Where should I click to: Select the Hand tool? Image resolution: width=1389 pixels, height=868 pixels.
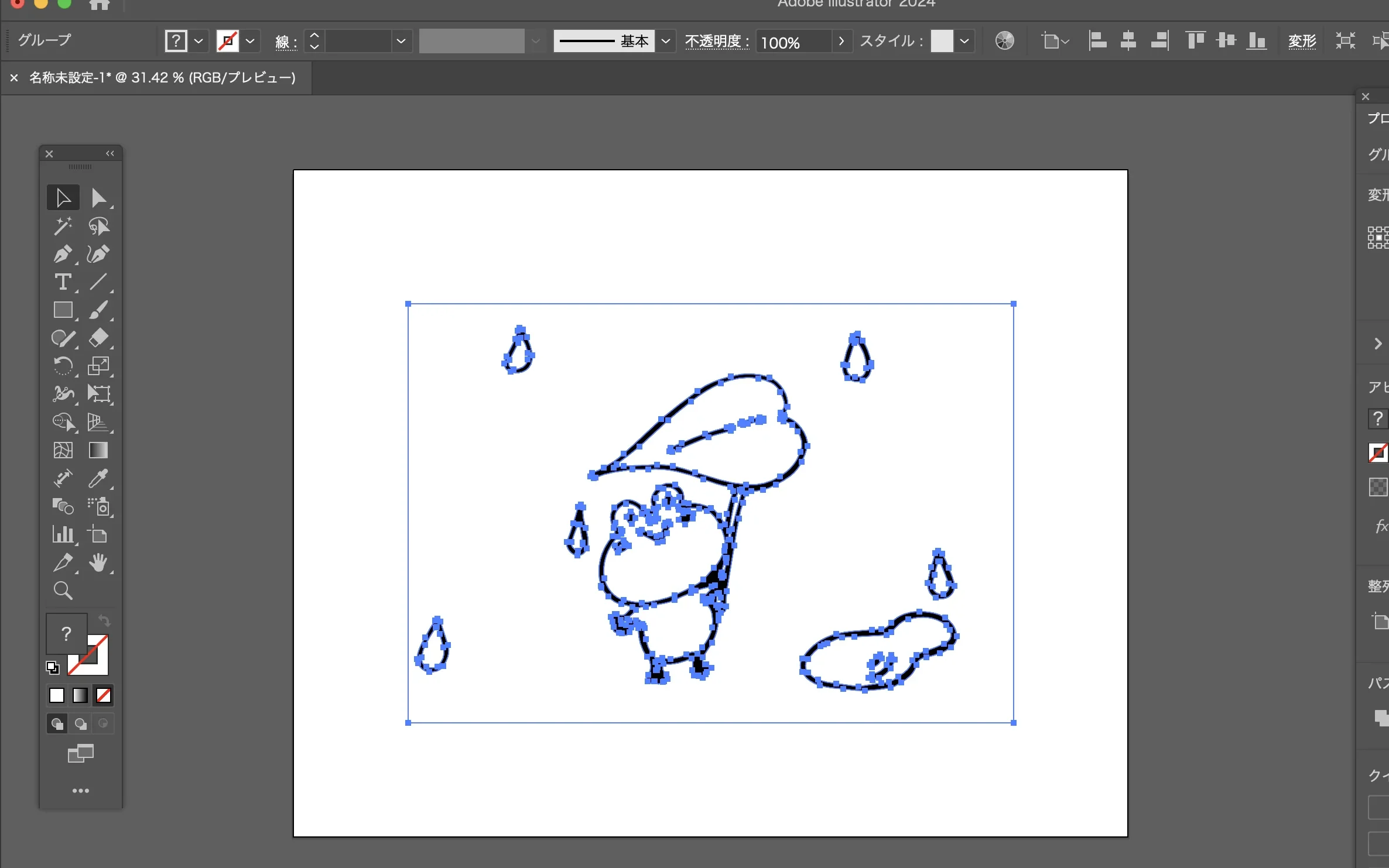click(x=98, y=562)
